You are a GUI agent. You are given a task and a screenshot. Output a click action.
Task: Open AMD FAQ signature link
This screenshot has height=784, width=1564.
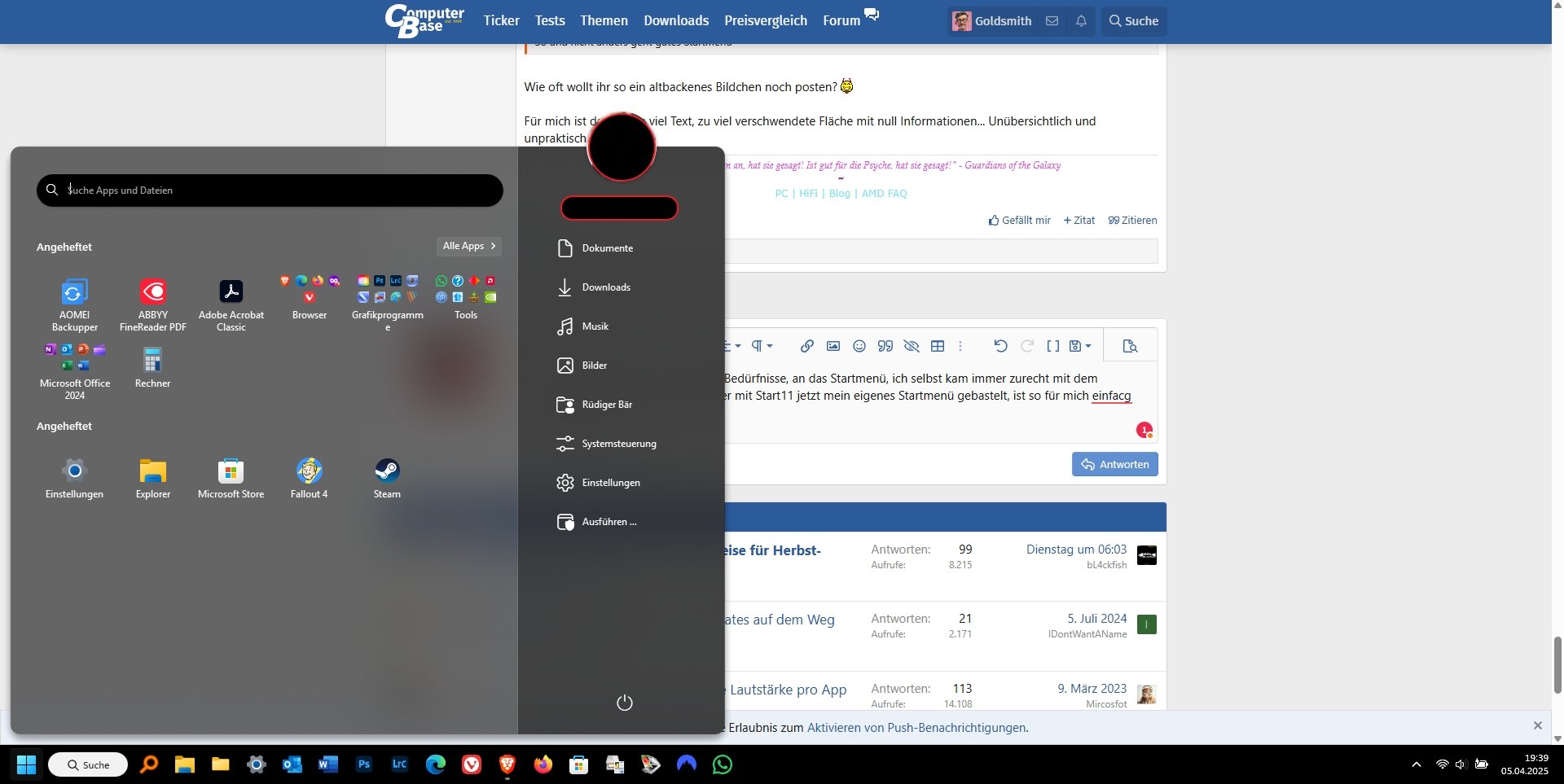(x=884, y=193)
